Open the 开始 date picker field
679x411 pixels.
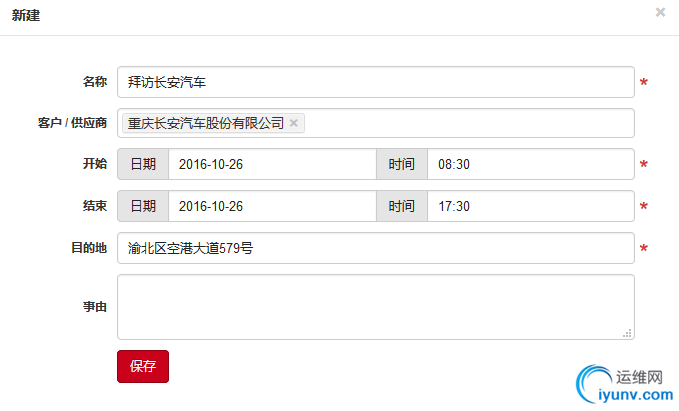272,164
